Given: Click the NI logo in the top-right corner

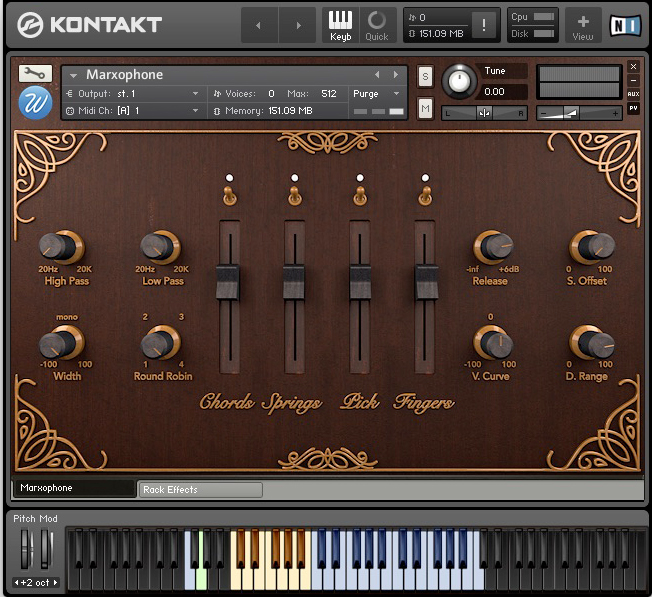Looking at the screenshot, I should pyautogui.click(x=624, y=24).
